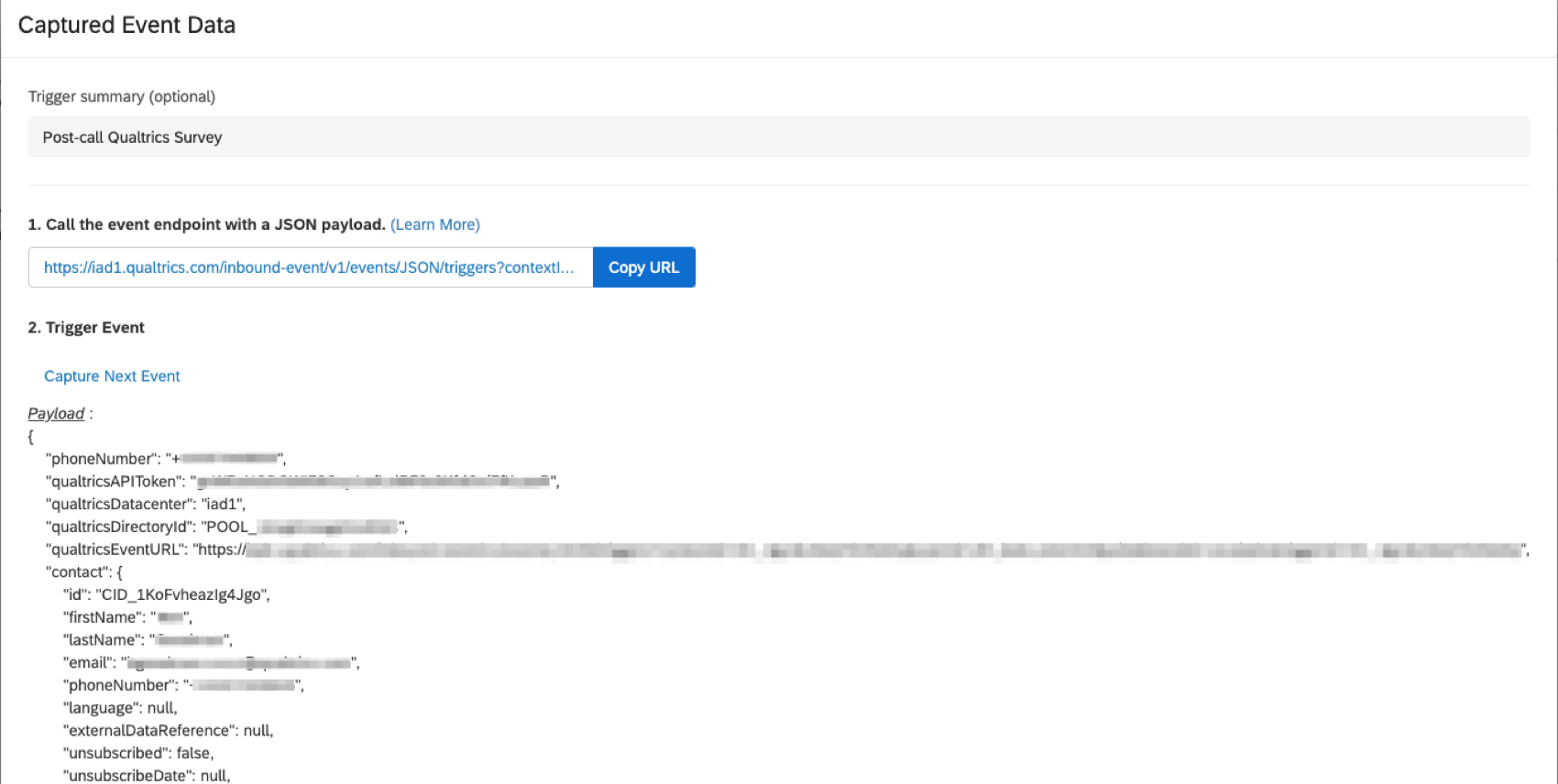1558x784 pixels.
Task: Click the "contact": { line
Action: [84, 572]
